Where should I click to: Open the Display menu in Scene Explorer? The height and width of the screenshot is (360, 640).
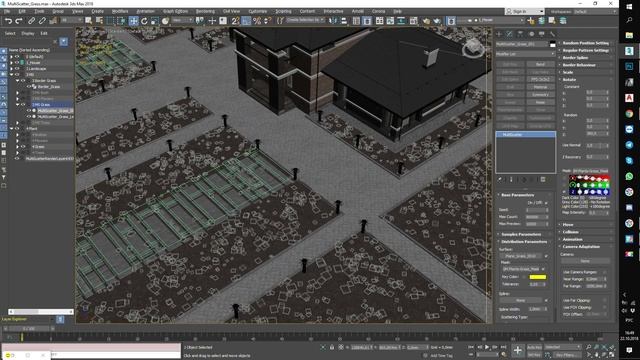click(x=28, y=33)
